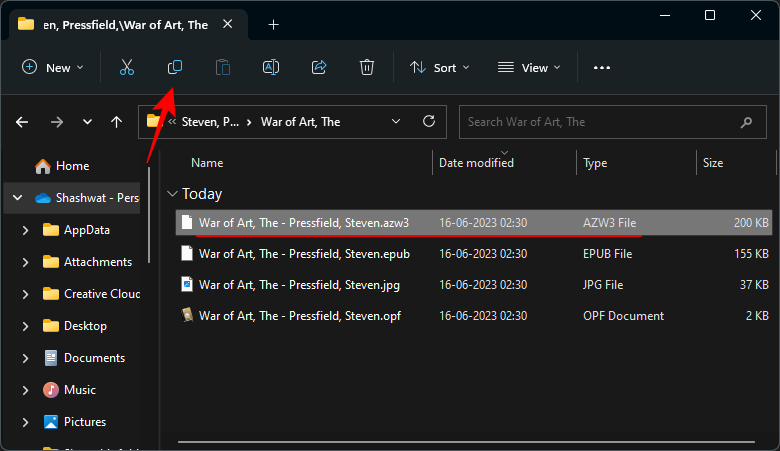Expand the AppData folder tree node
Image resolution: width=780 pixels, height=451 pixels.
[x=25, y=230]
